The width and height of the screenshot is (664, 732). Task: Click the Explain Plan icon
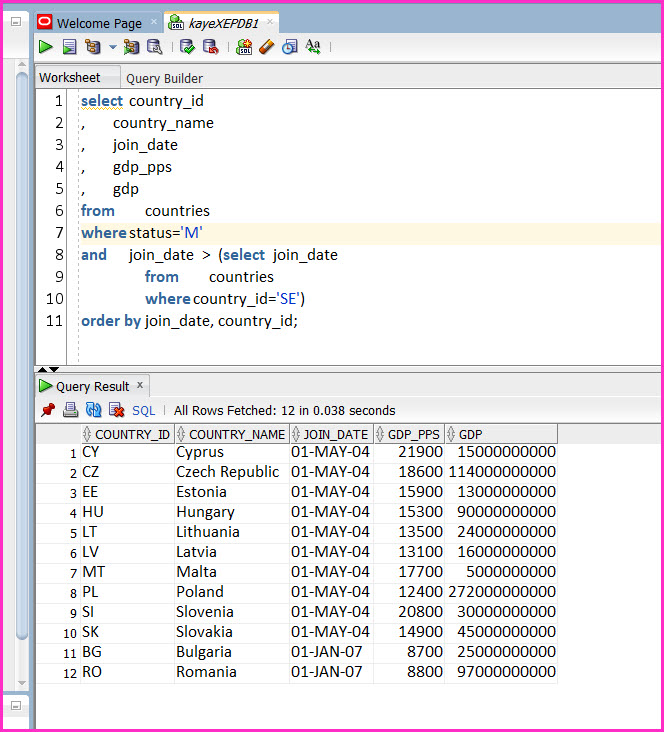pos(92,47)
